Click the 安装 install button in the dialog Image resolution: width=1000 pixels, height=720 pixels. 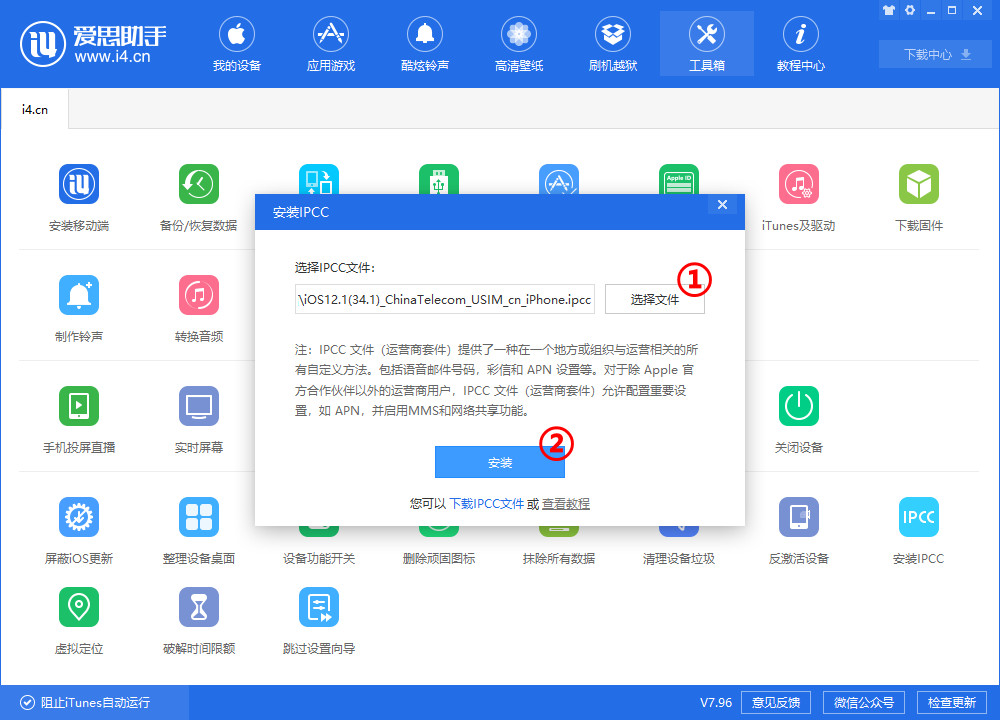point(500,461)
